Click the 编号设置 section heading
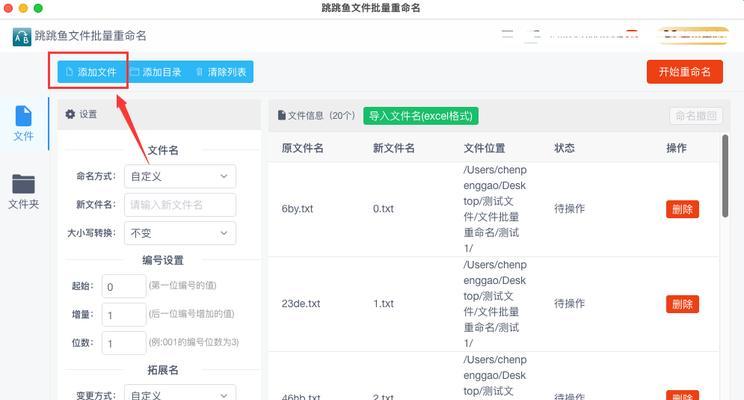 [x=163, y=260]
